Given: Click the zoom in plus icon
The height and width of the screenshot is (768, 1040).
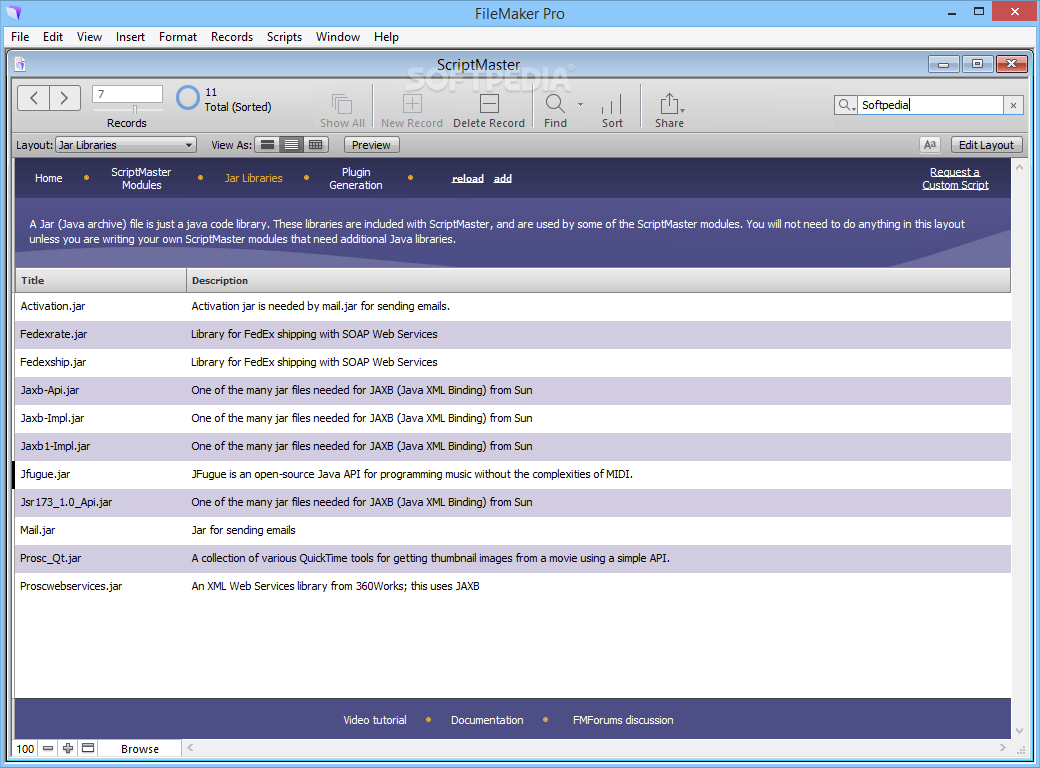Looking at the screenshot, I should point(68,748).
